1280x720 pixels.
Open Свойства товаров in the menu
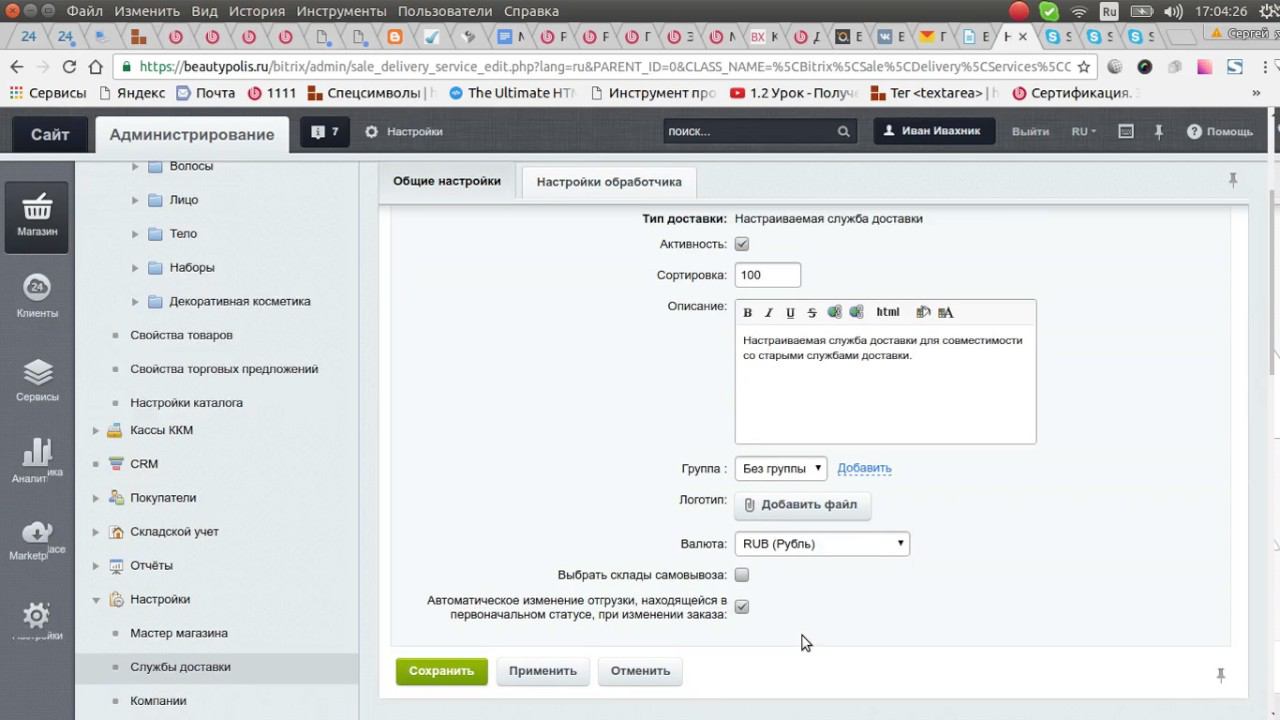tap(181, 335)
